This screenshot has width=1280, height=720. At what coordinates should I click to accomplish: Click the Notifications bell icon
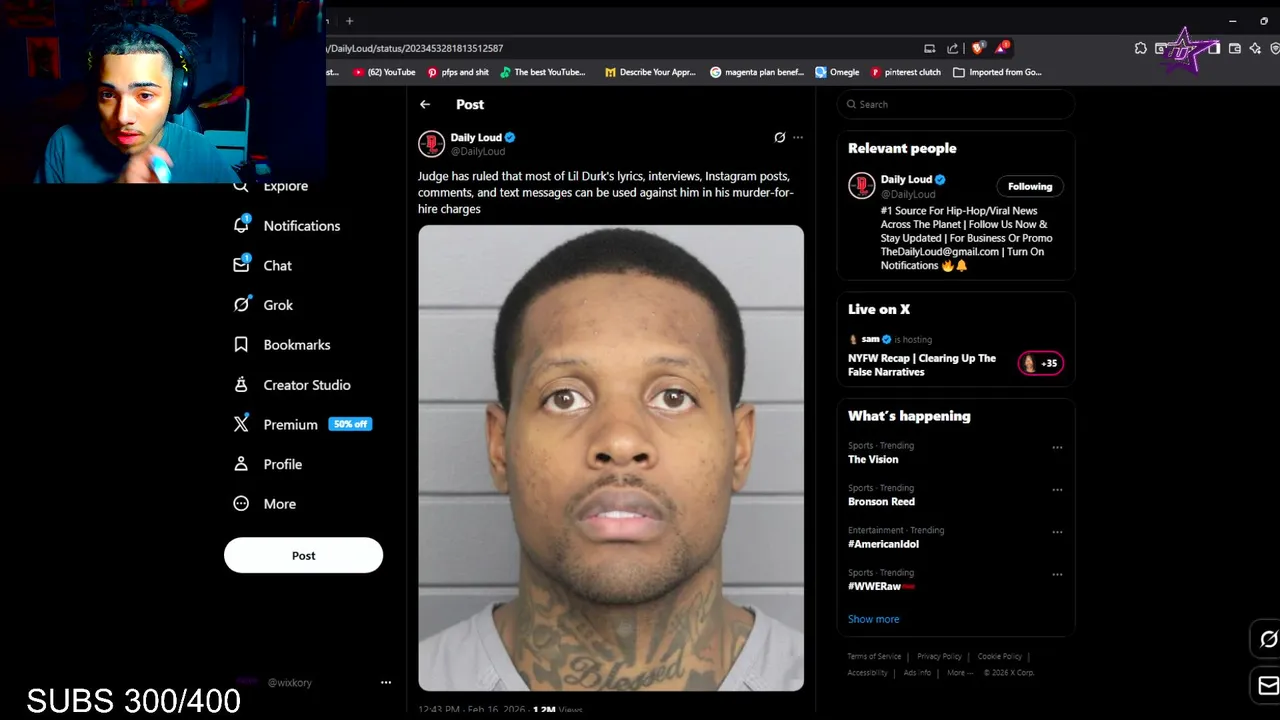(x=241, y=225)
